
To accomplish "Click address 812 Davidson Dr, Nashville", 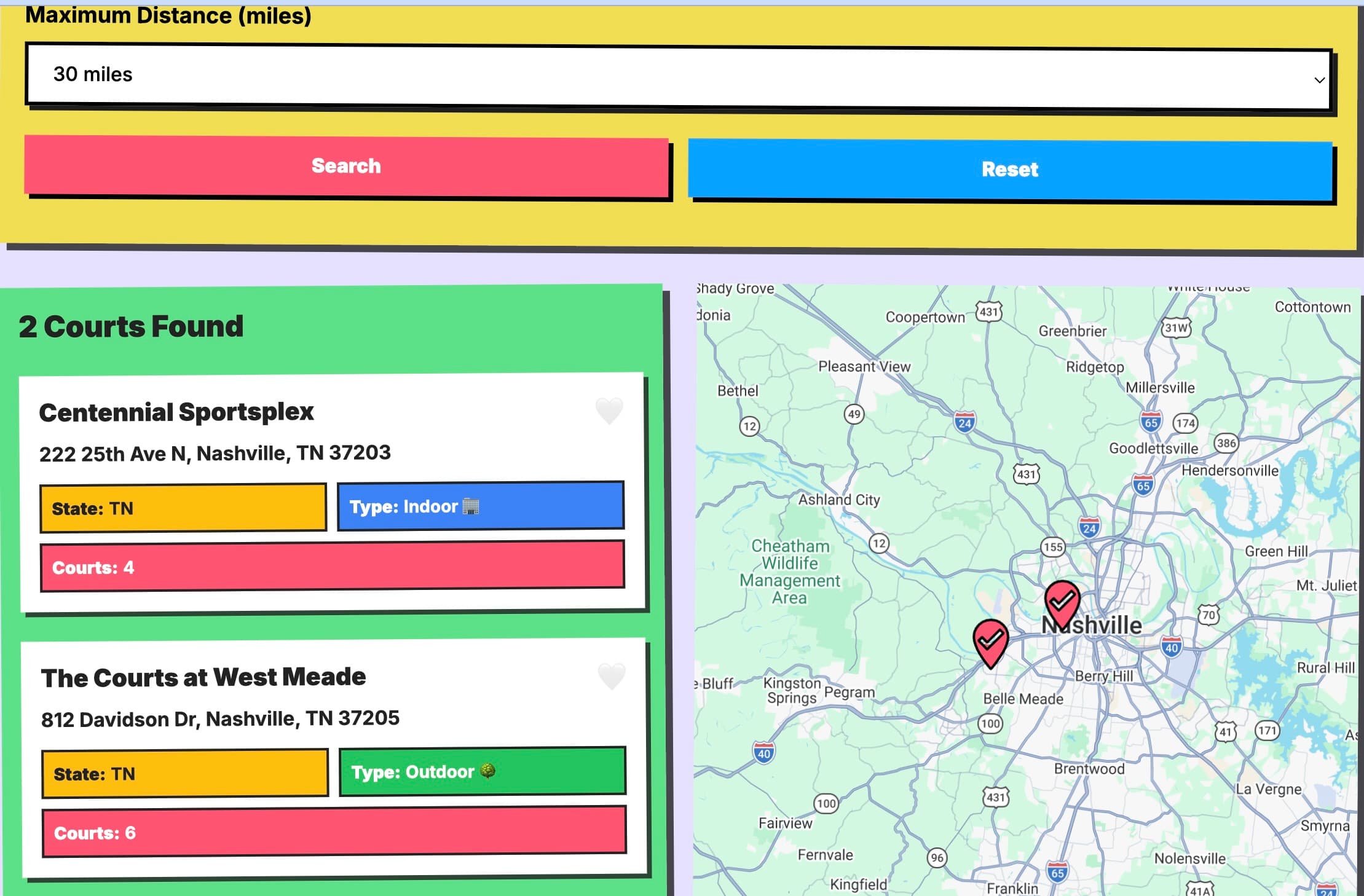I will [x=220, y=718].
